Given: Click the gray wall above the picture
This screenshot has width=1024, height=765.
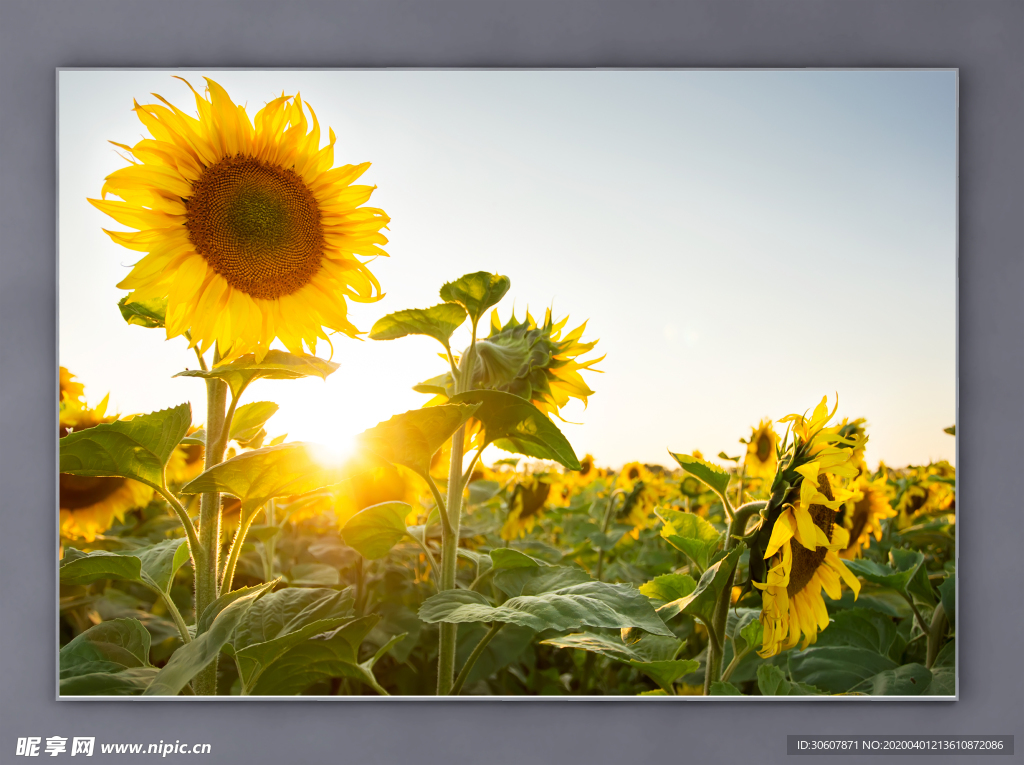Looking at the screenshot, I should point(500,32).
